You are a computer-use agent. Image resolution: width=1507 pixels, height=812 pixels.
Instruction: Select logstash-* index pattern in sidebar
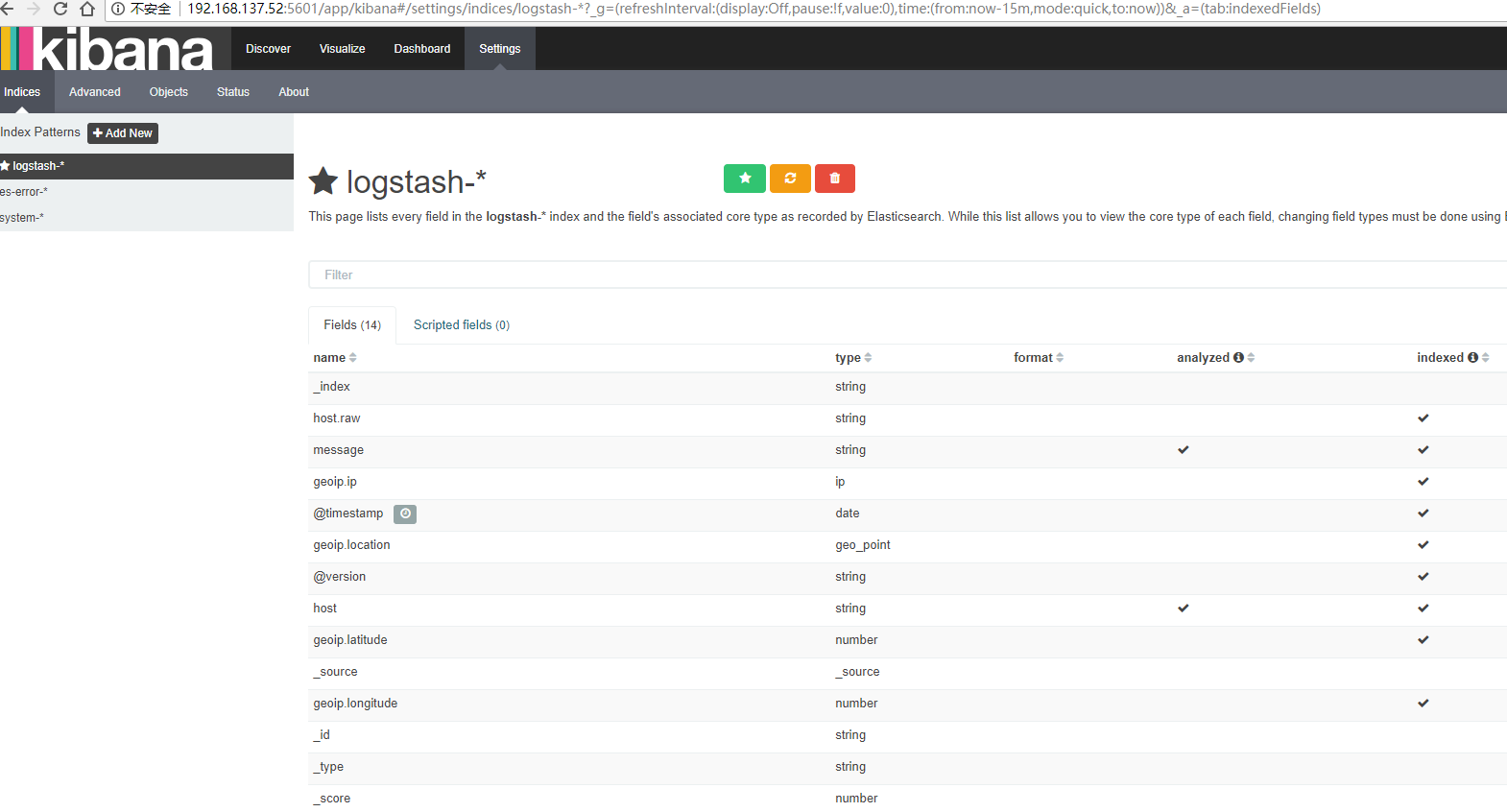click(x=147, y=166)
